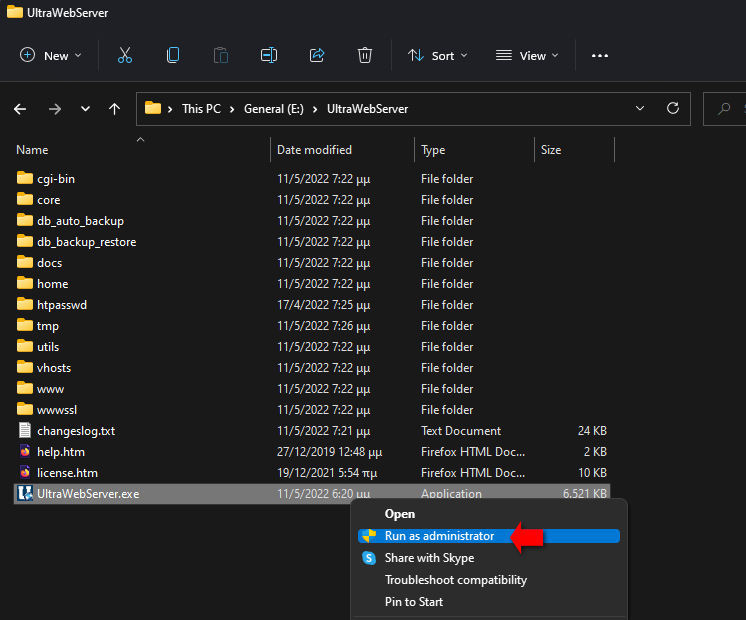746x620 pixels.
Task: Click the Rename icon in toolbar
Action: [x=269, y=55]
